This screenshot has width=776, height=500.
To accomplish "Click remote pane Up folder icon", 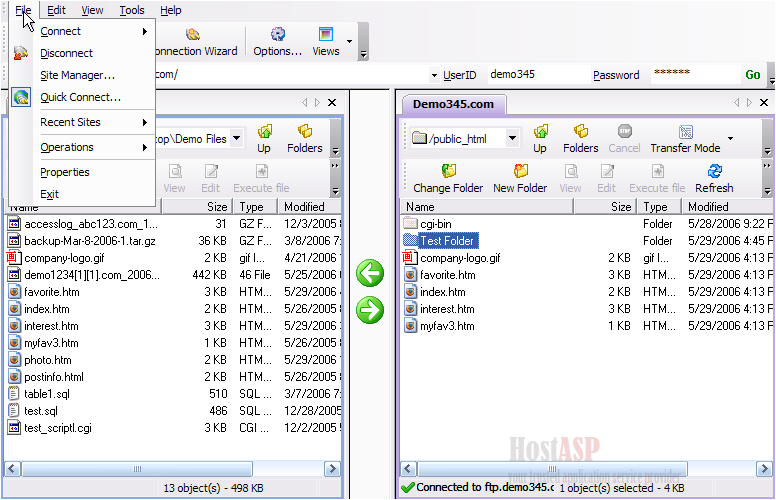I will [540, 139].
